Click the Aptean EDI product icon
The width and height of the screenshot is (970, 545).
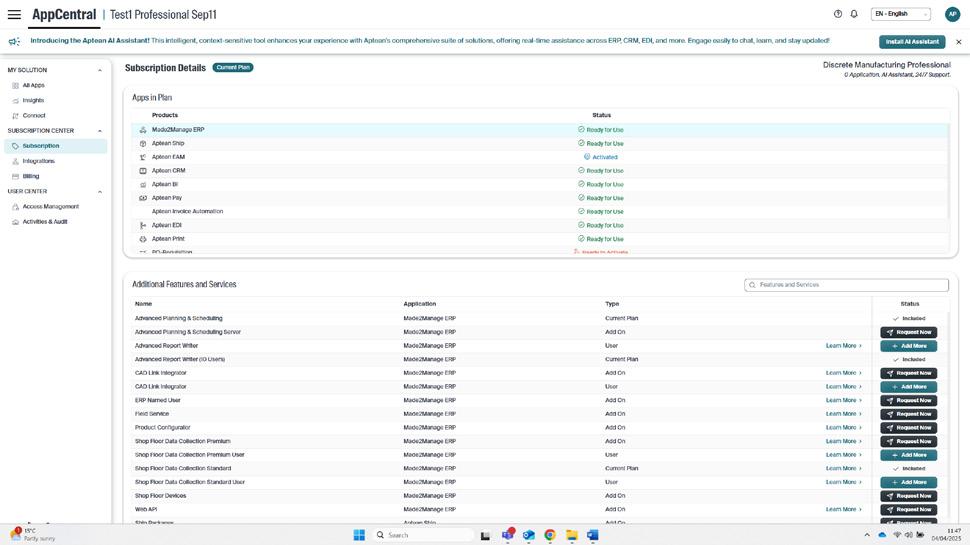143,225
